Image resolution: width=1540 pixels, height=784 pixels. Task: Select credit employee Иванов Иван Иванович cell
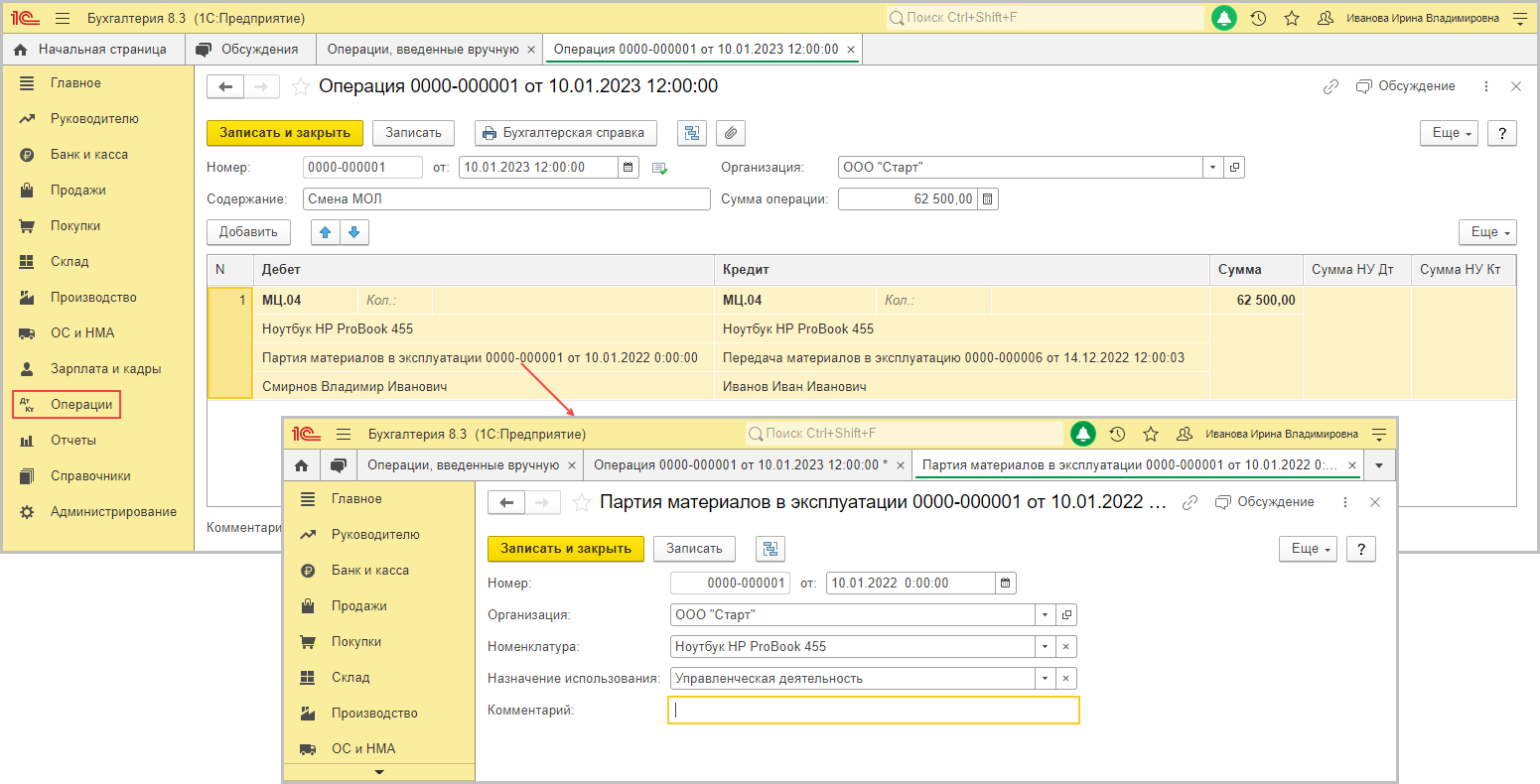click(x=962, y=386)
